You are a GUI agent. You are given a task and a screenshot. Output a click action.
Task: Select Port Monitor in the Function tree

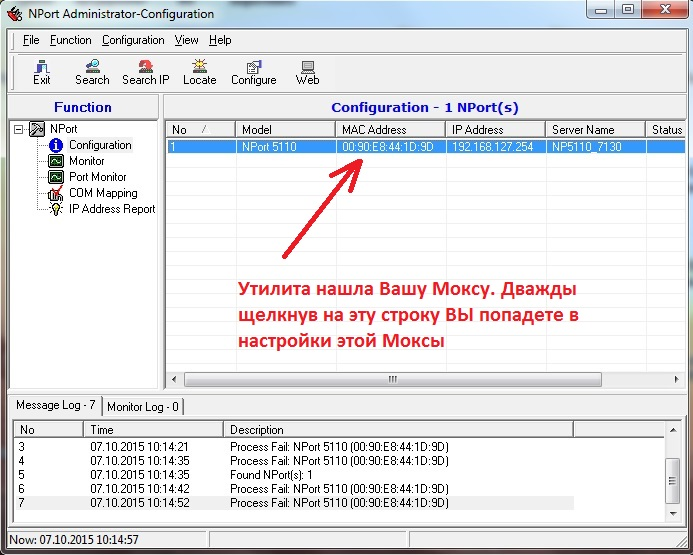[x=97, y=177]
